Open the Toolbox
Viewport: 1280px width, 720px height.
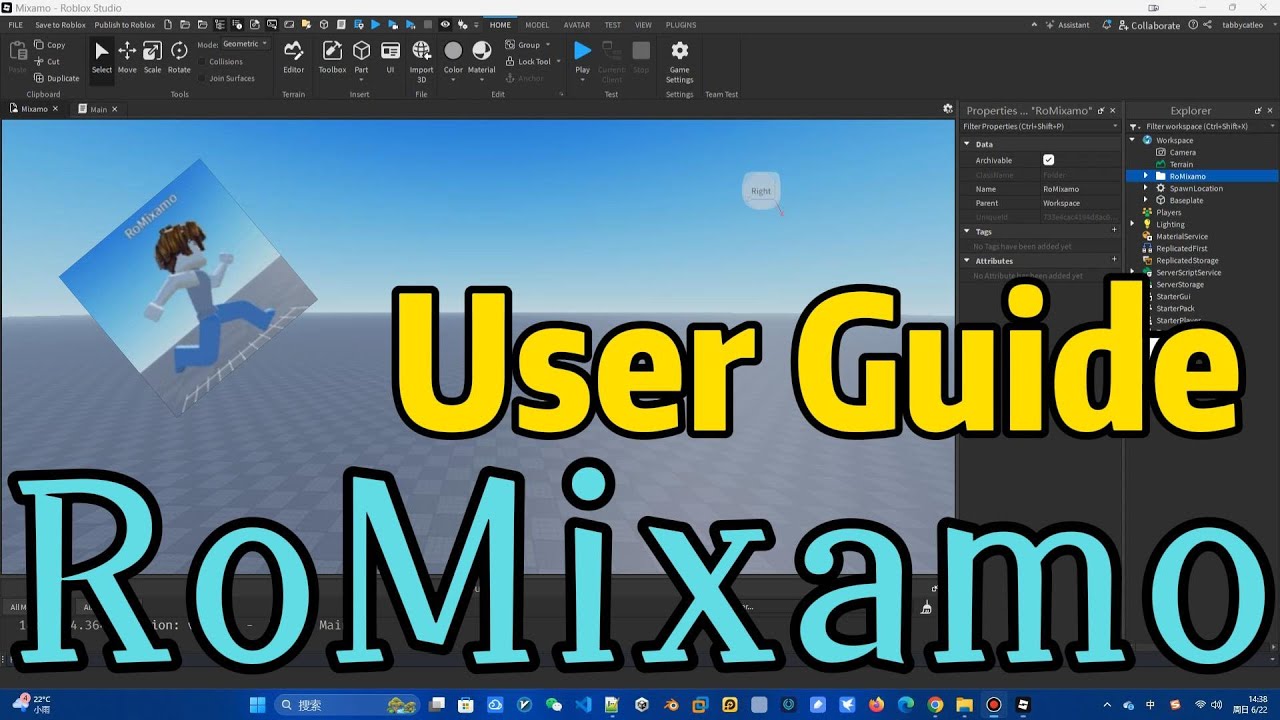tap(332, 57)
